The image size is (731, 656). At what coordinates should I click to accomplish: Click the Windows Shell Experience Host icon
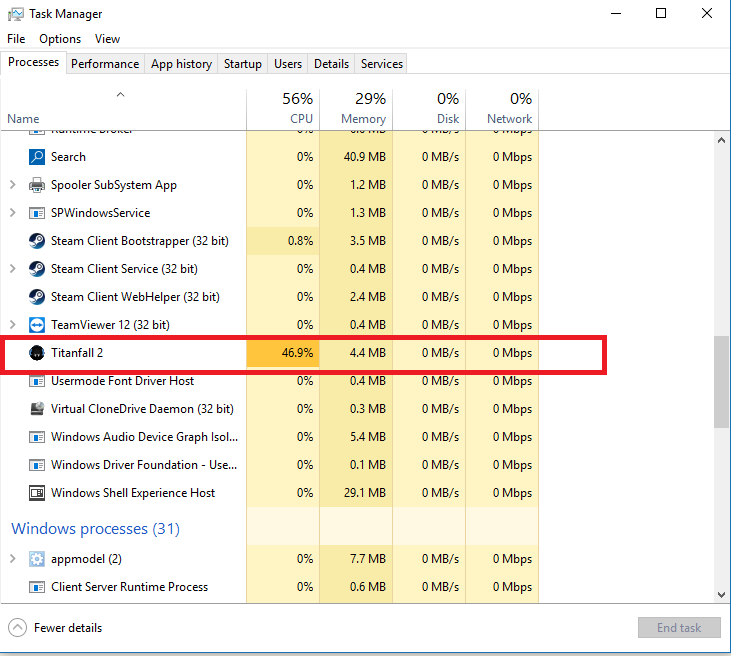point(37,493)
